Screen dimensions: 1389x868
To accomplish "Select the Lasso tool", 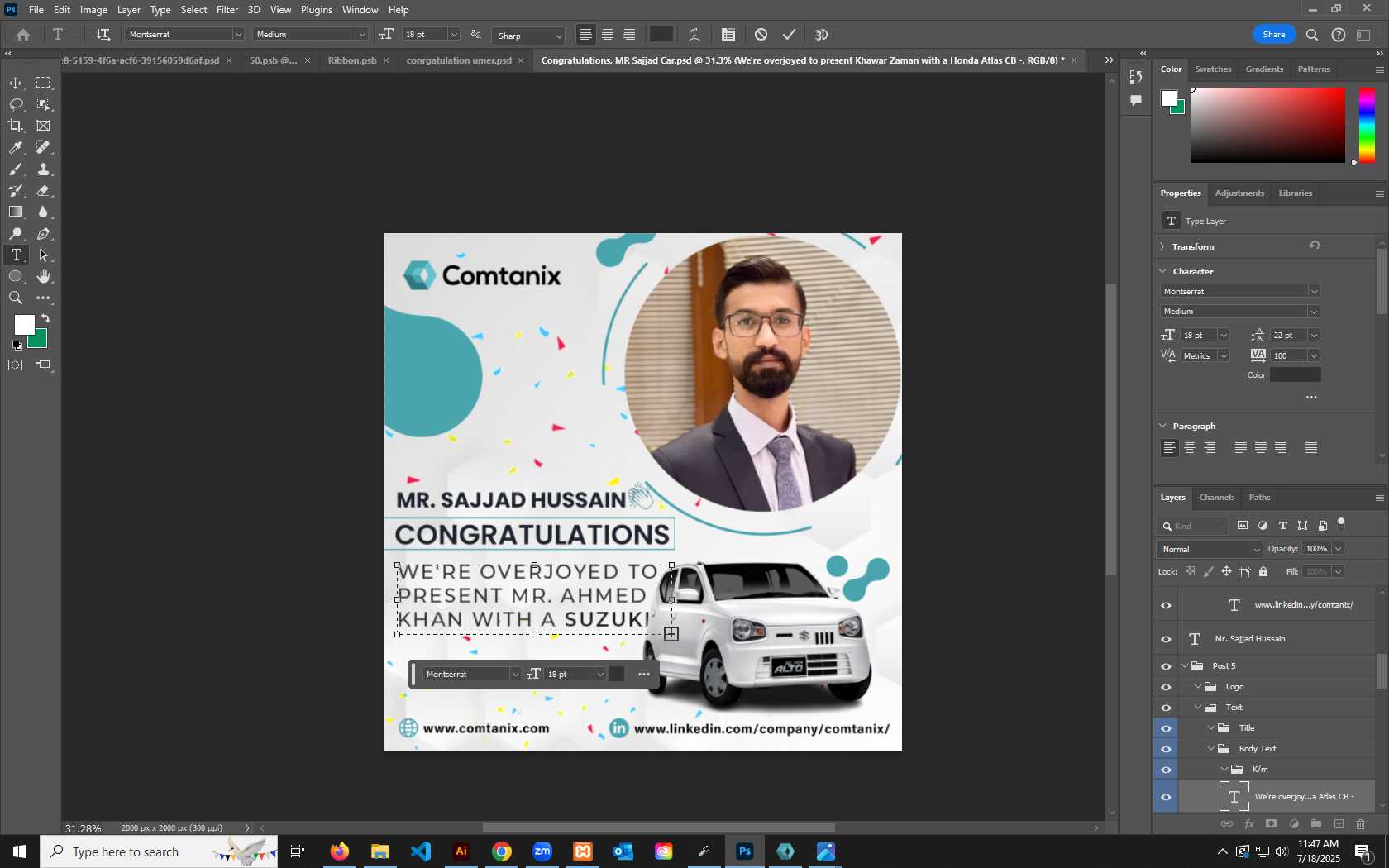I will [16, 104].
